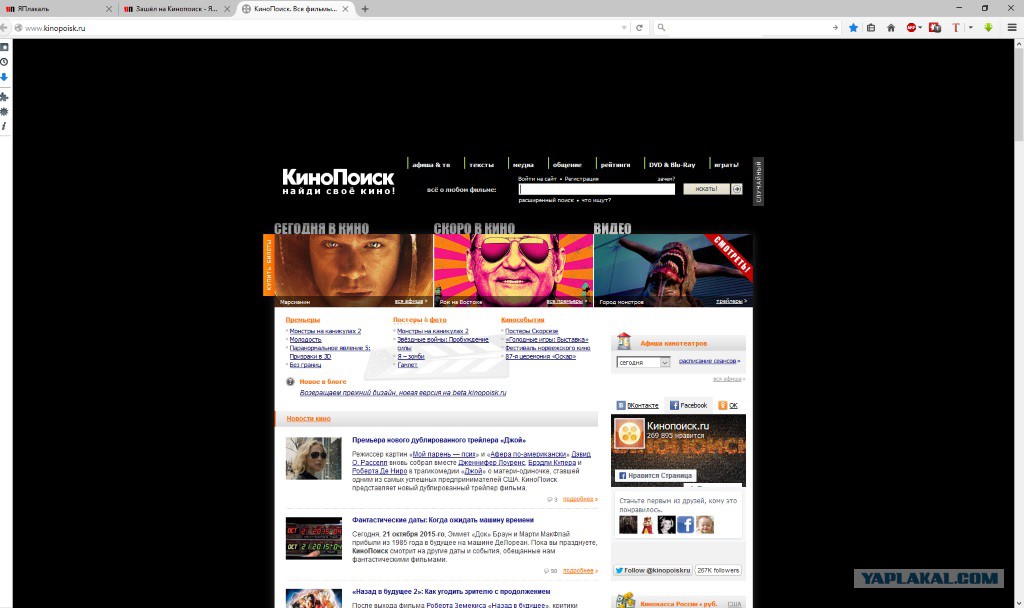Expand the Adblock Plus dropdown arrow

[920, 27]
